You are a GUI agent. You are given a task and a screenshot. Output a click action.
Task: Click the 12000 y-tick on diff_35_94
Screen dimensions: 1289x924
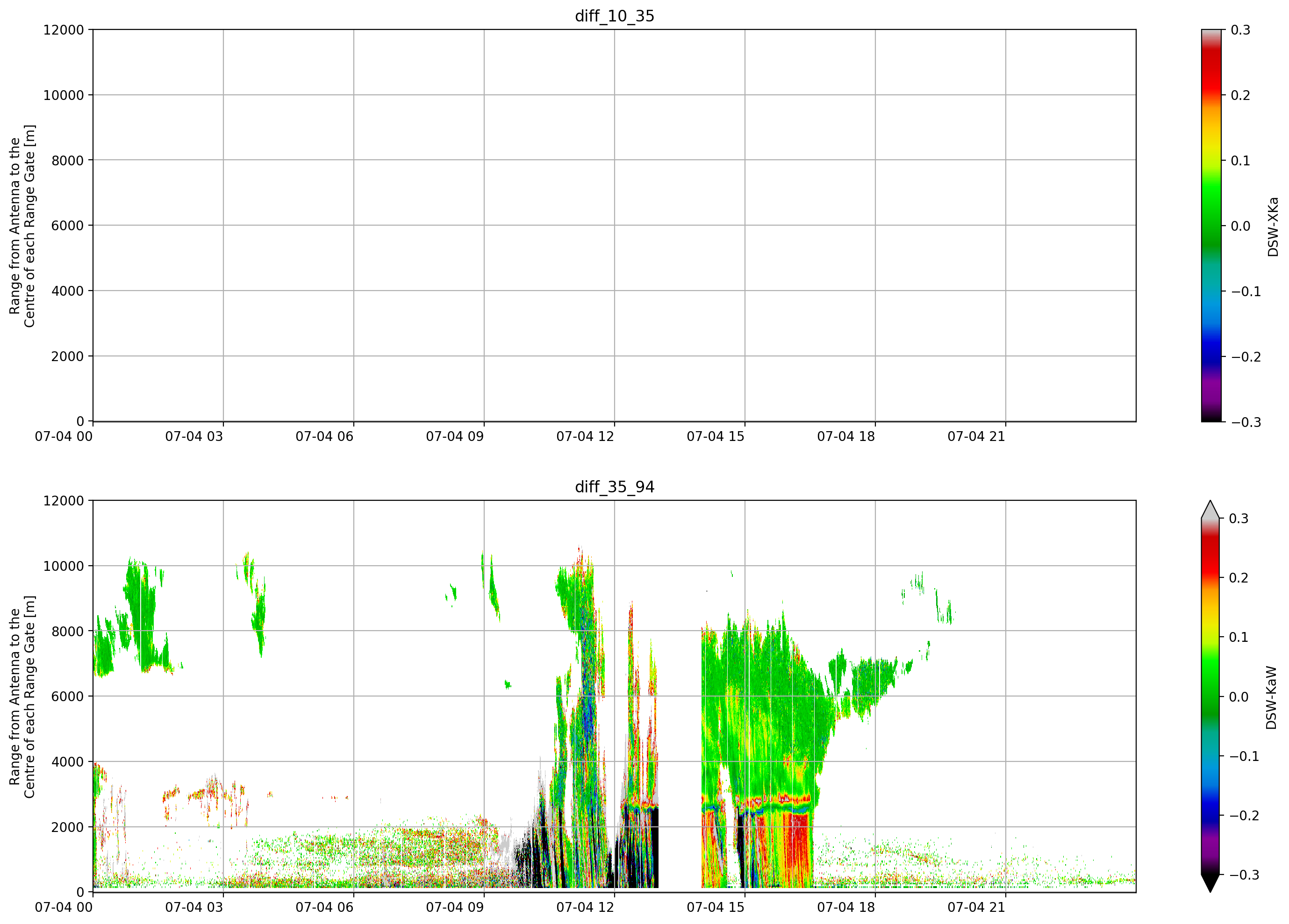[64, 500]
